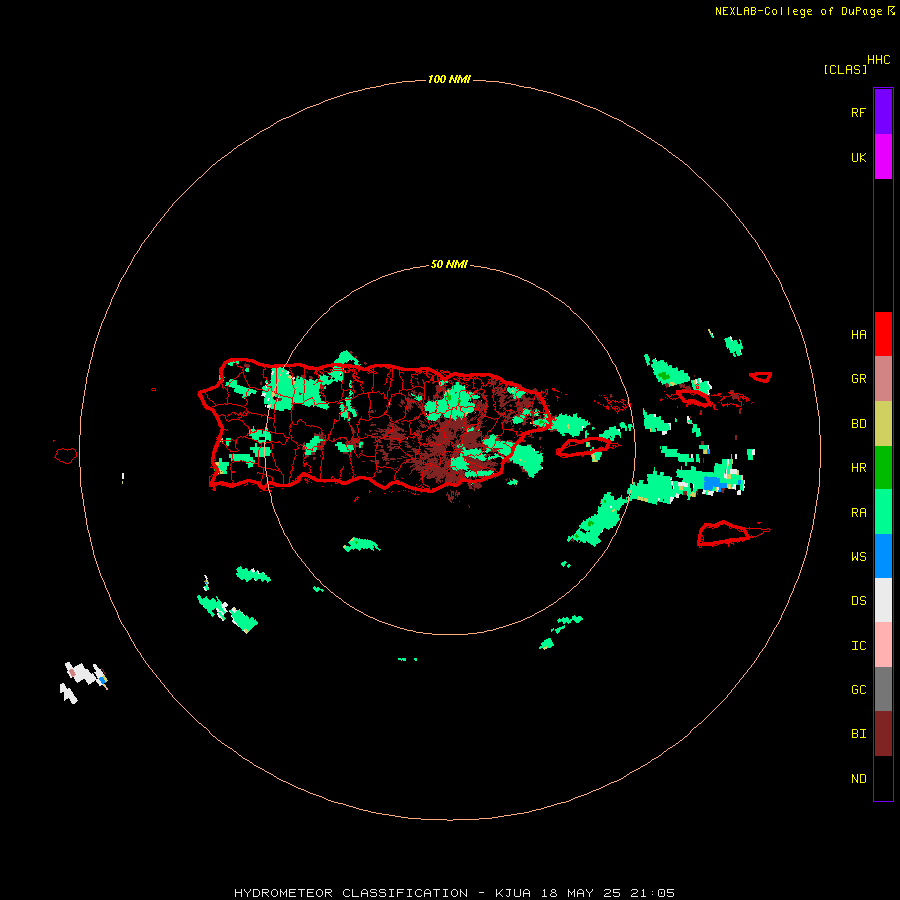Click the dark green HR legend swatch

click(883, 468)
